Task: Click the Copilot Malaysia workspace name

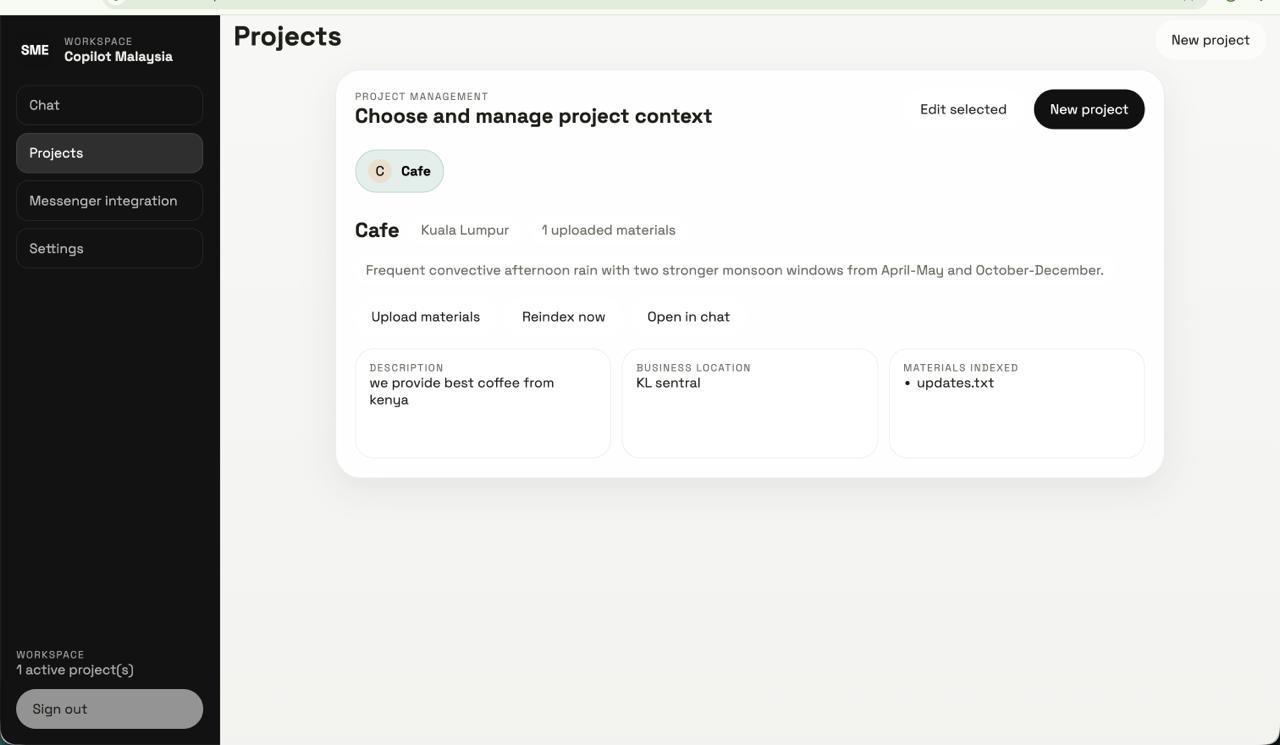Action: [x=118, y=56]
